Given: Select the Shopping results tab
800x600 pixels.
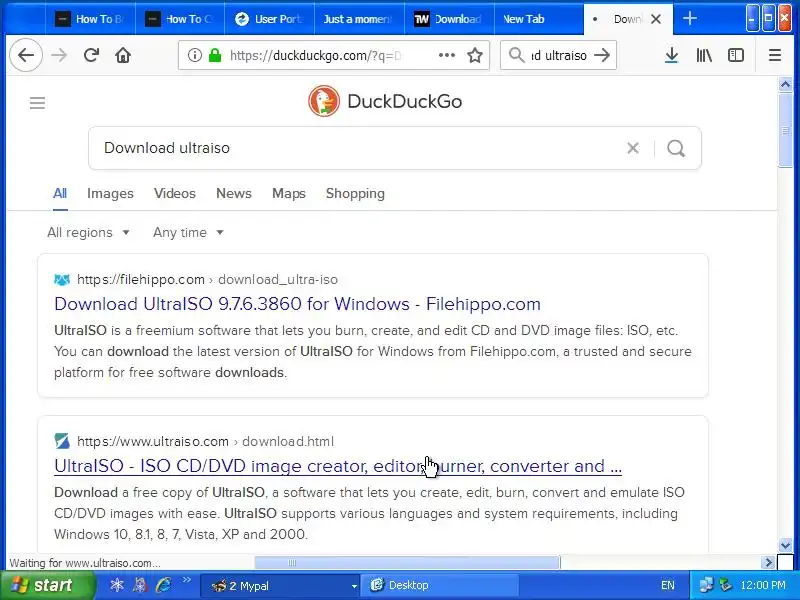Looking at the screenshot, I should click(355, 193).
